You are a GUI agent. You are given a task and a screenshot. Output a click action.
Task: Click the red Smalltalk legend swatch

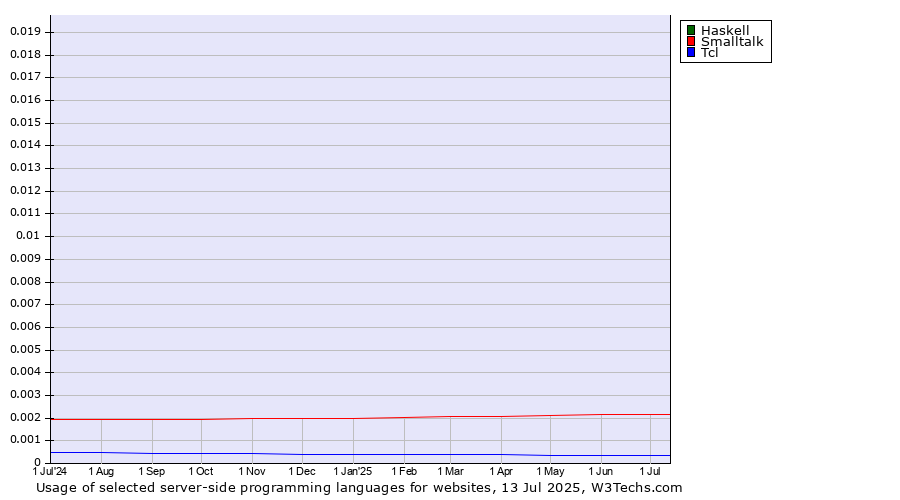click(691, 41)
